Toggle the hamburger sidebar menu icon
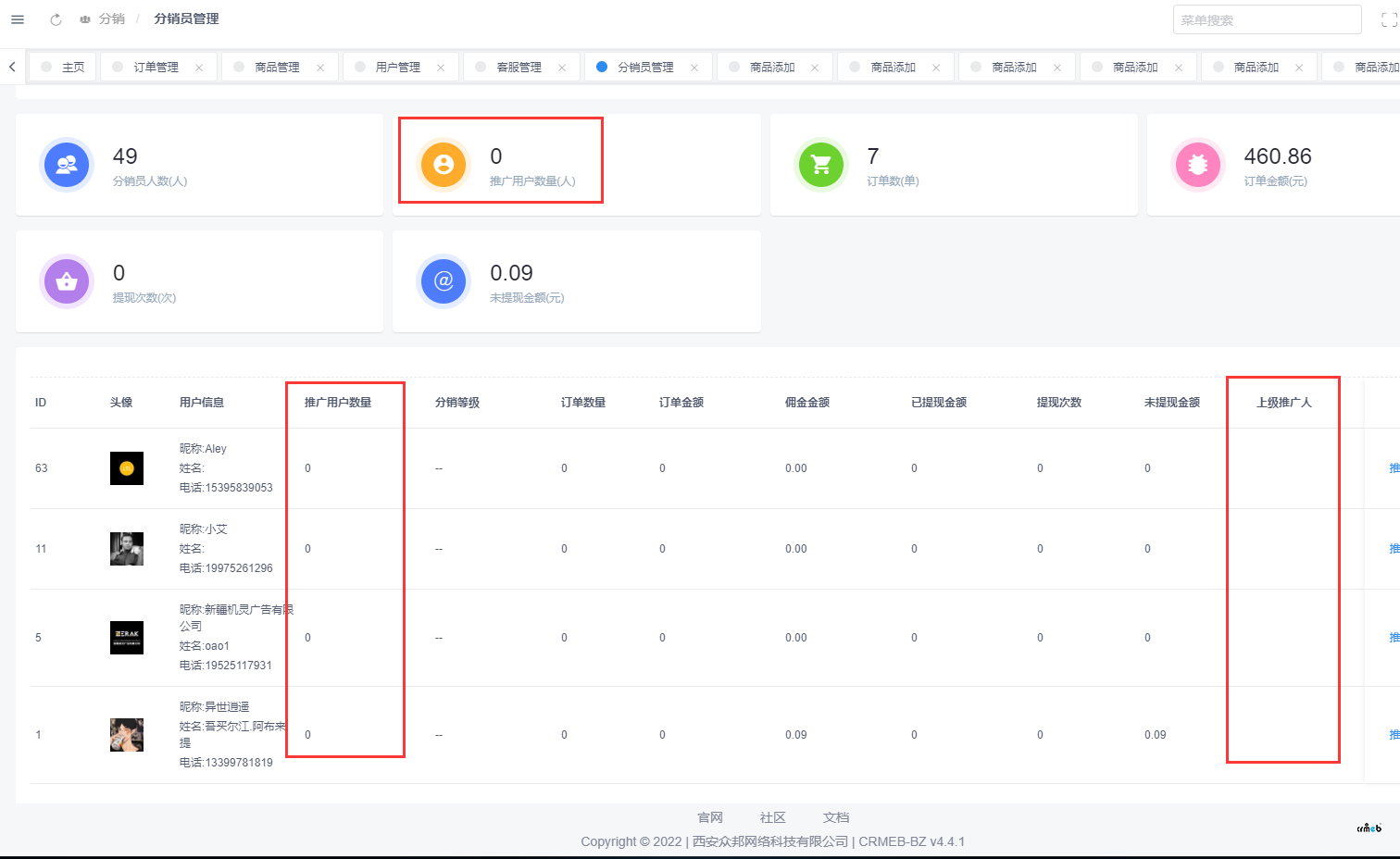Screen dimensions: 1400x859 (x=17, y=19)
